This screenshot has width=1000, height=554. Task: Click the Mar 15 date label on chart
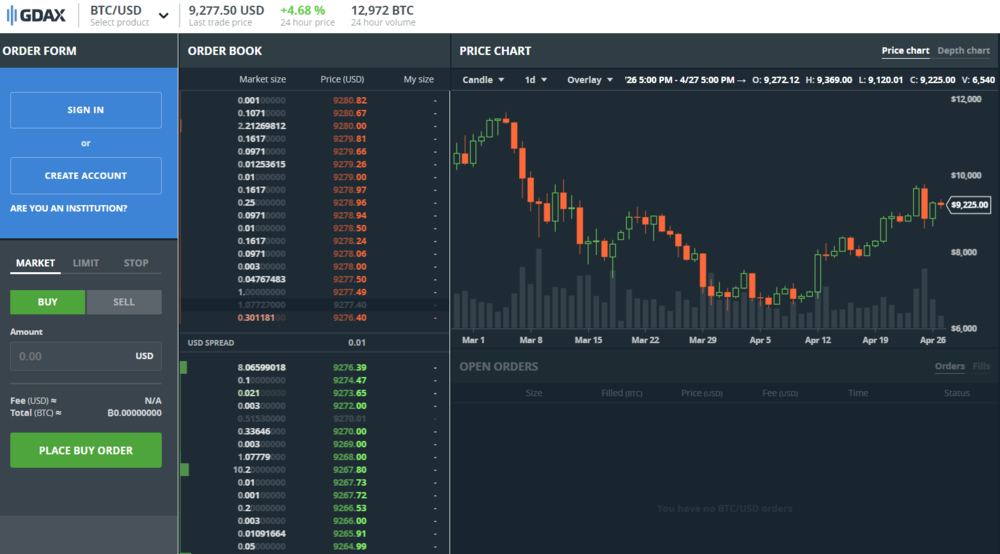[x=588, y=340]
